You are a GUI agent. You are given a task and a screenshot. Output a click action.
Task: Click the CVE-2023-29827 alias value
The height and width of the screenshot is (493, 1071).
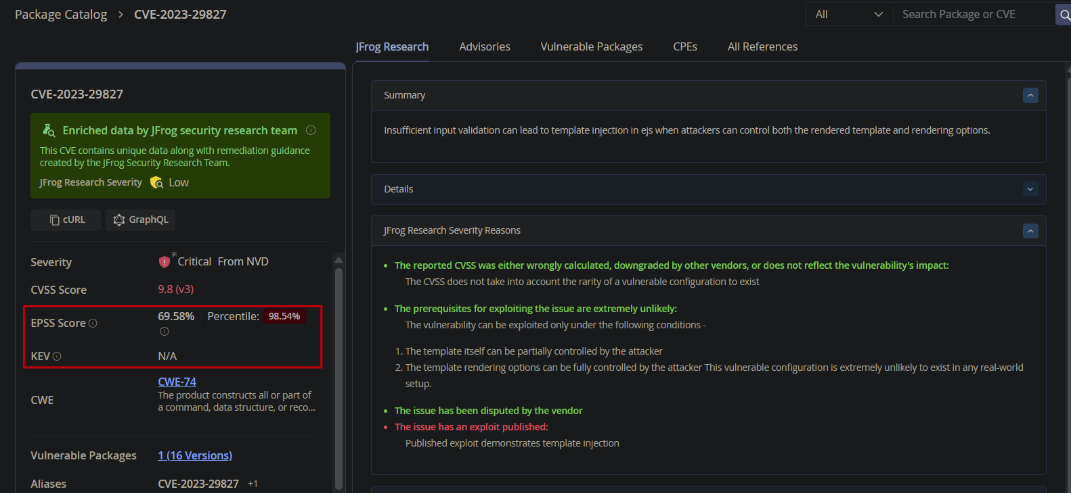pyautogui.click(x=198, y=484)
